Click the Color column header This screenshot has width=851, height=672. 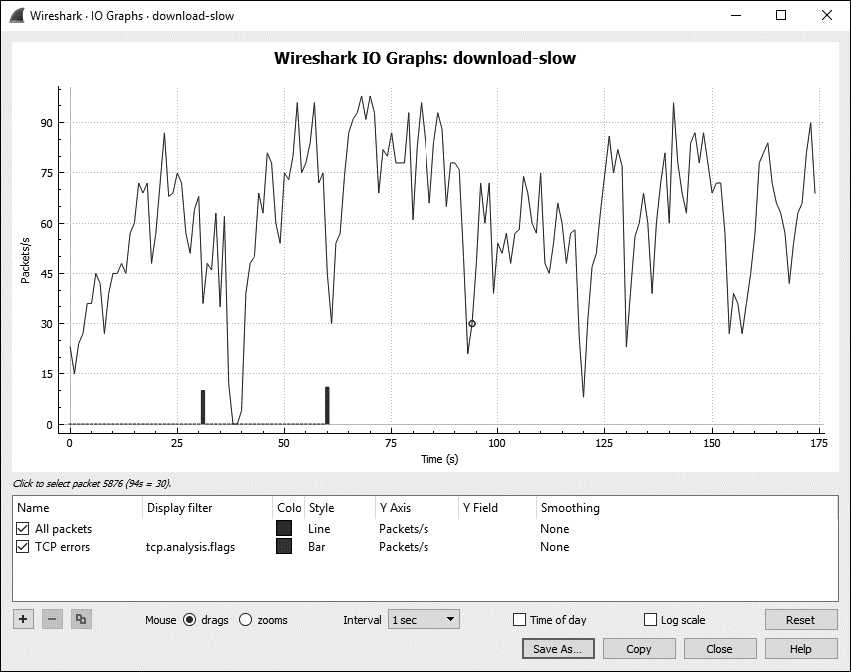[x=289, y=508]
